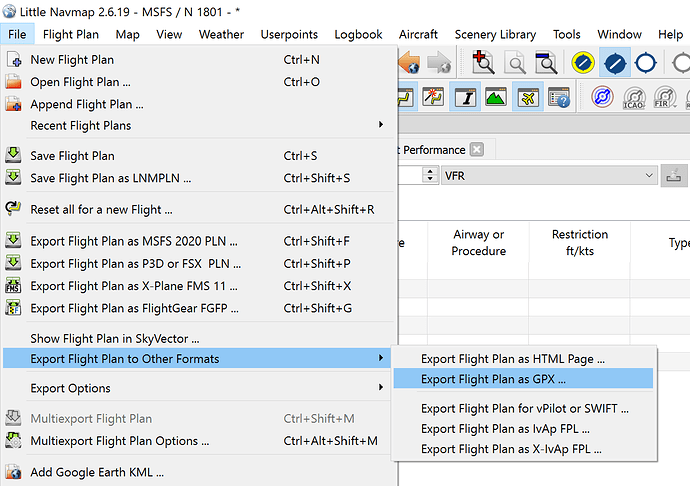
Task: Click the ICAO airspaces icon
Action: (634, 98)
